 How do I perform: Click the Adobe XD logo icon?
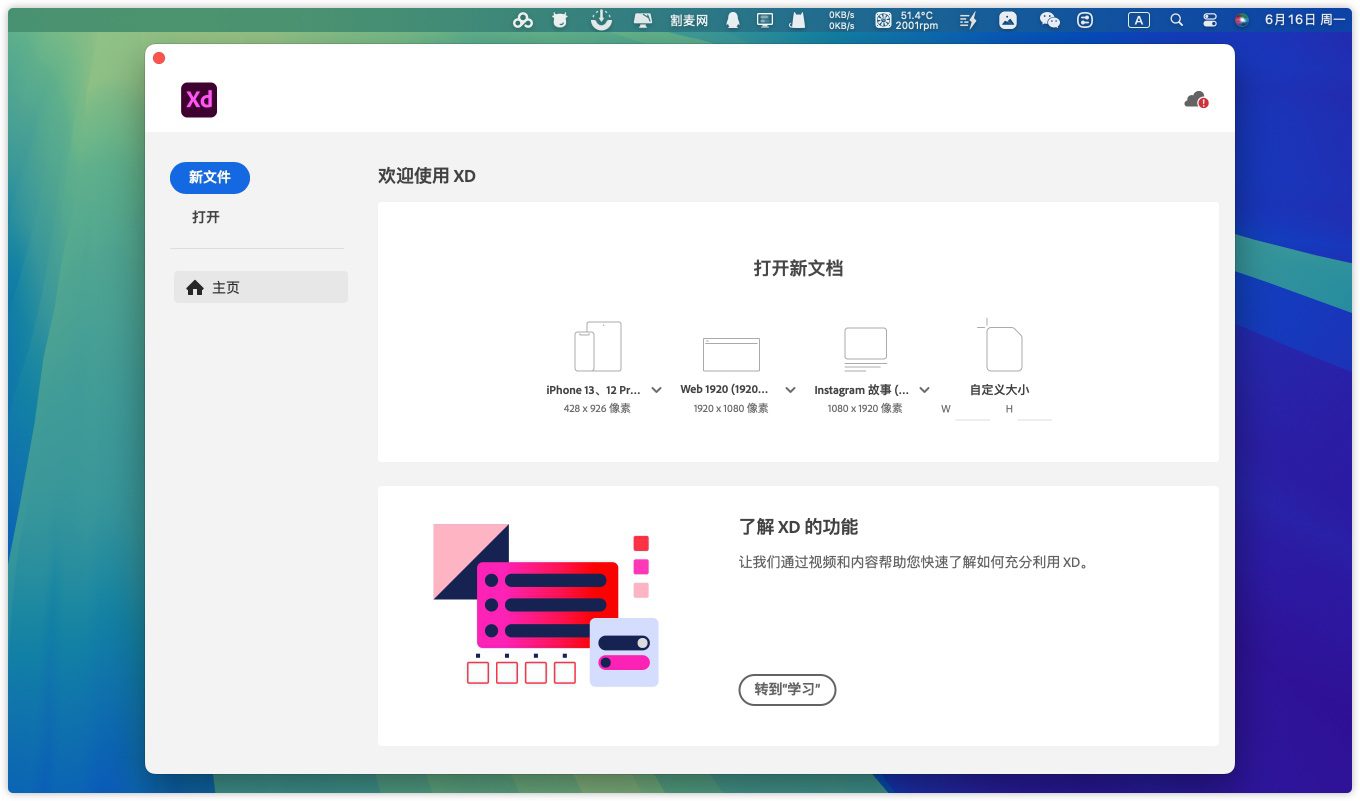199,100
